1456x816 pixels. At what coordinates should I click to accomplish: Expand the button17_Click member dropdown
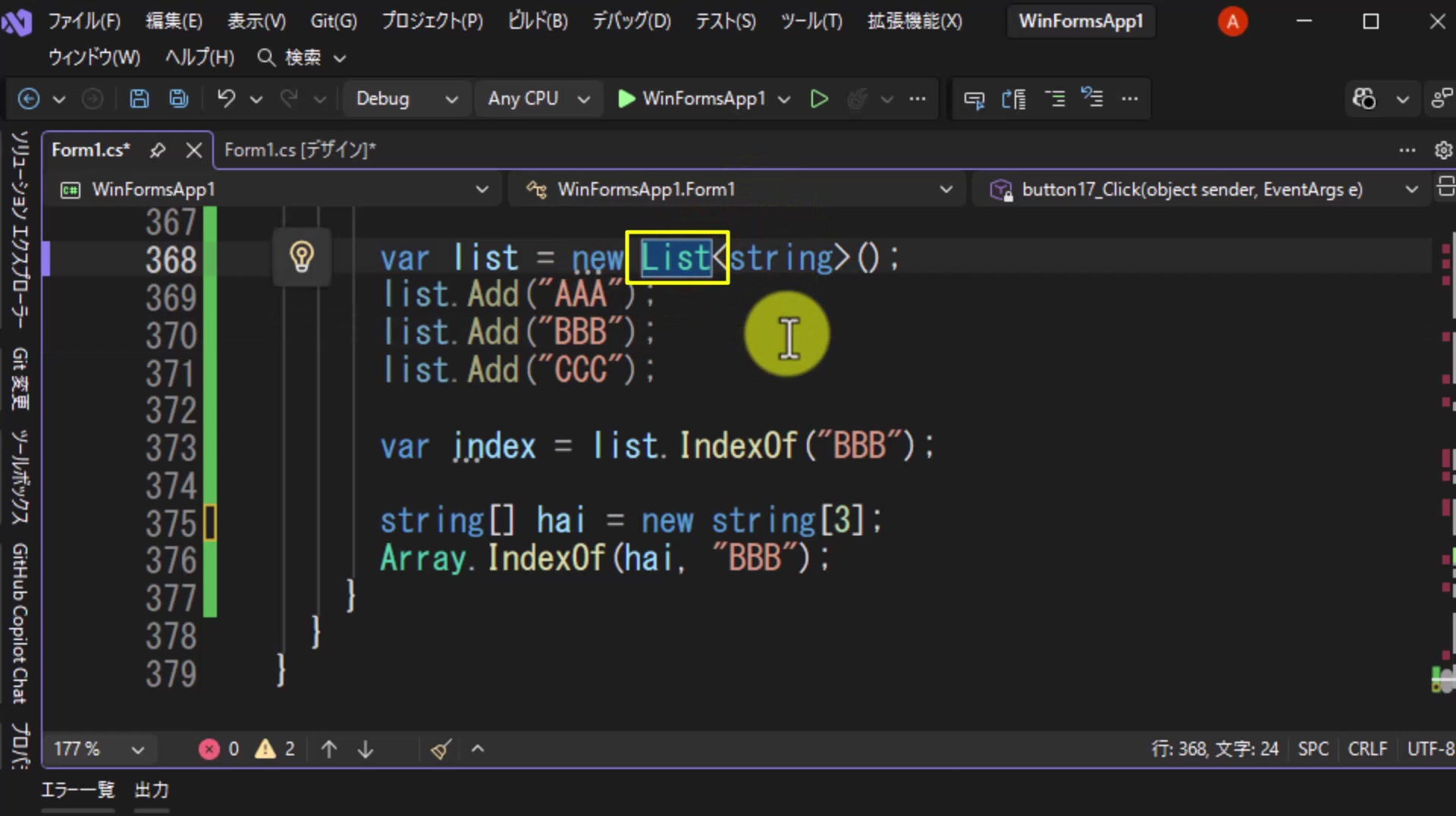click(x=1411, y=190)
